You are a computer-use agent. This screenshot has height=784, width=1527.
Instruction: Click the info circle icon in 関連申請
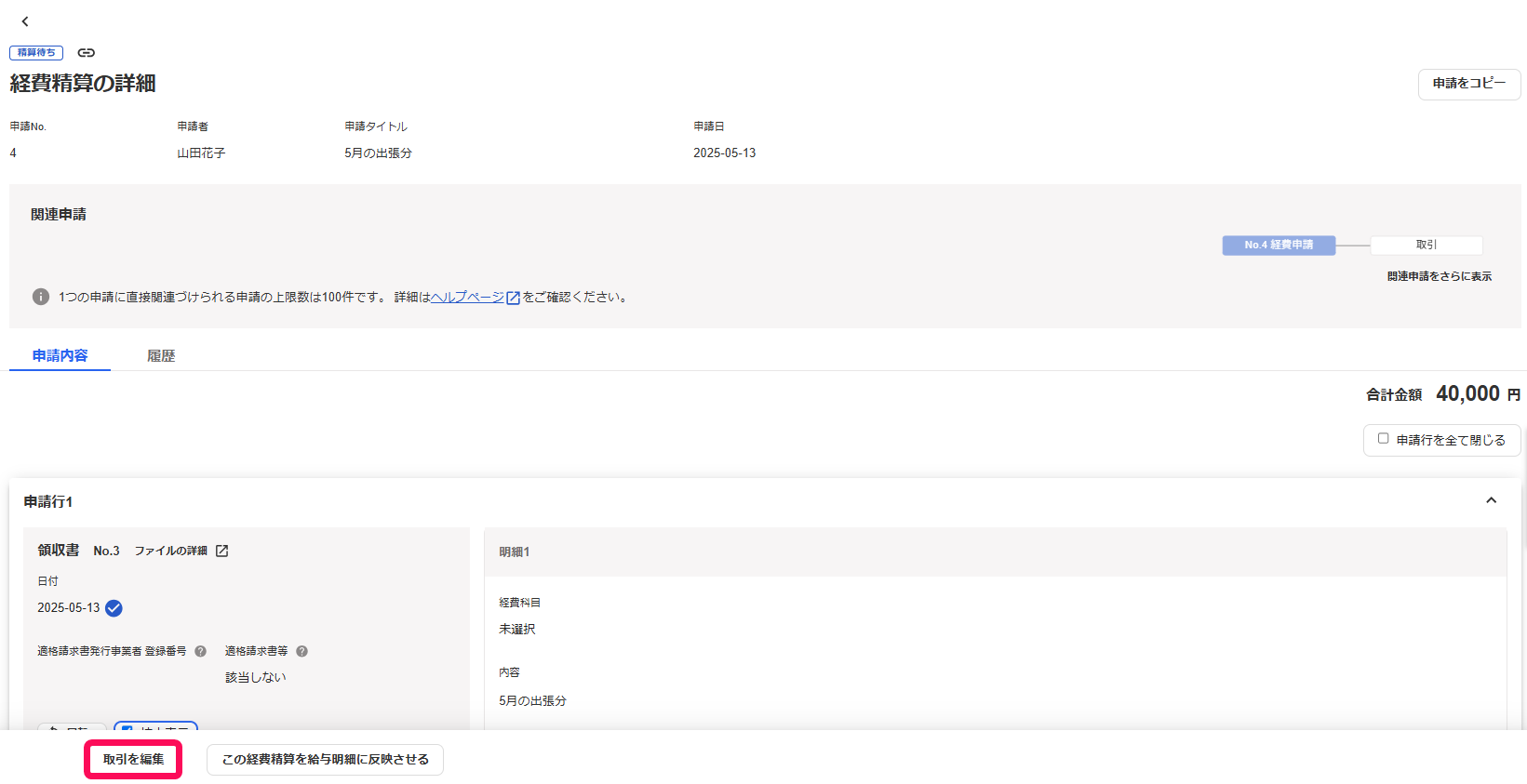(x=40, y=297)
